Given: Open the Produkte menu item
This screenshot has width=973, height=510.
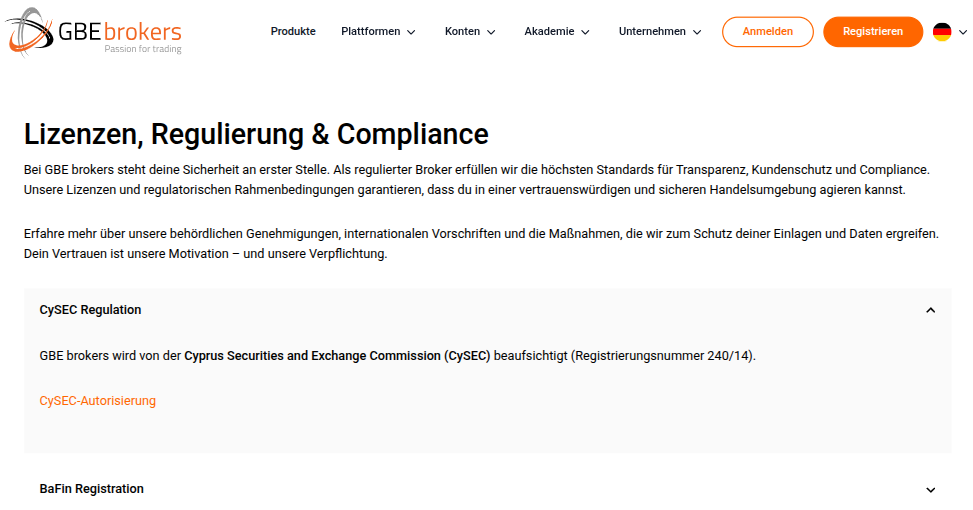Looking at the screenshot, I should tap(293, 32).
